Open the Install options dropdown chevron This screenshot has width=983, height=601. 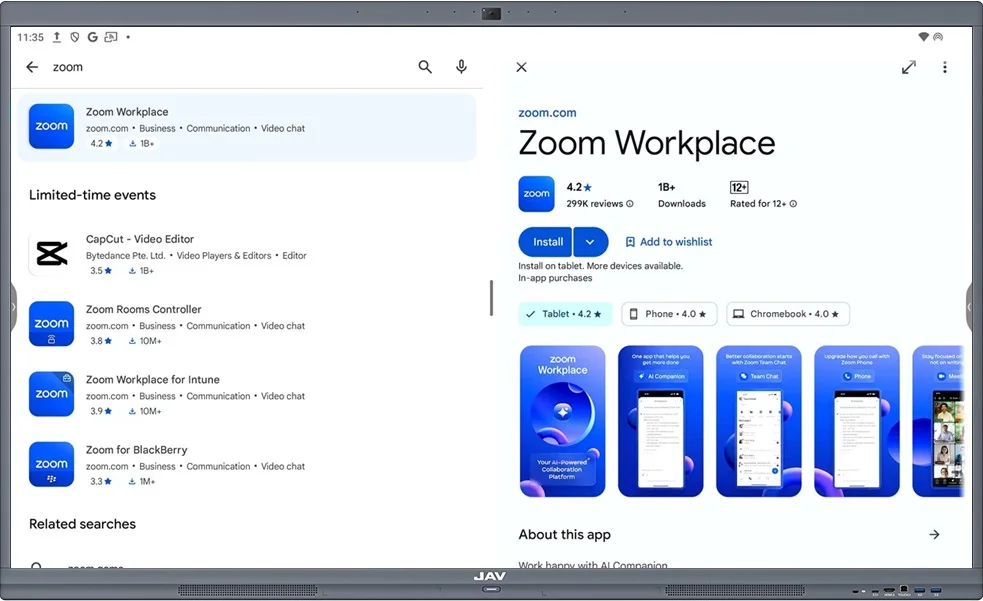click(x=590, y=241)
